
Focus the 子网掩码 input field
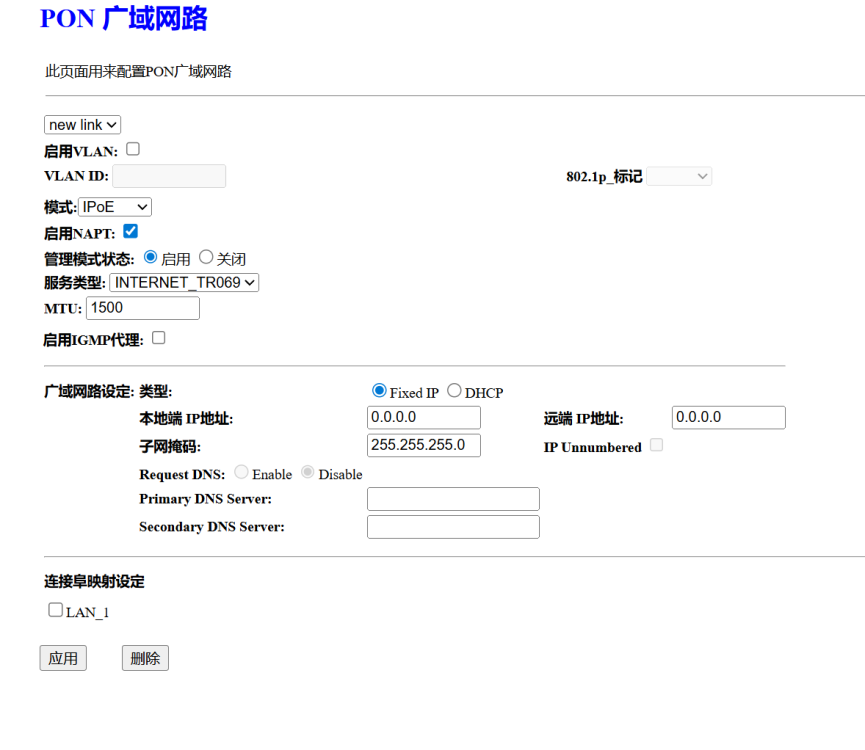click(424, 445)
